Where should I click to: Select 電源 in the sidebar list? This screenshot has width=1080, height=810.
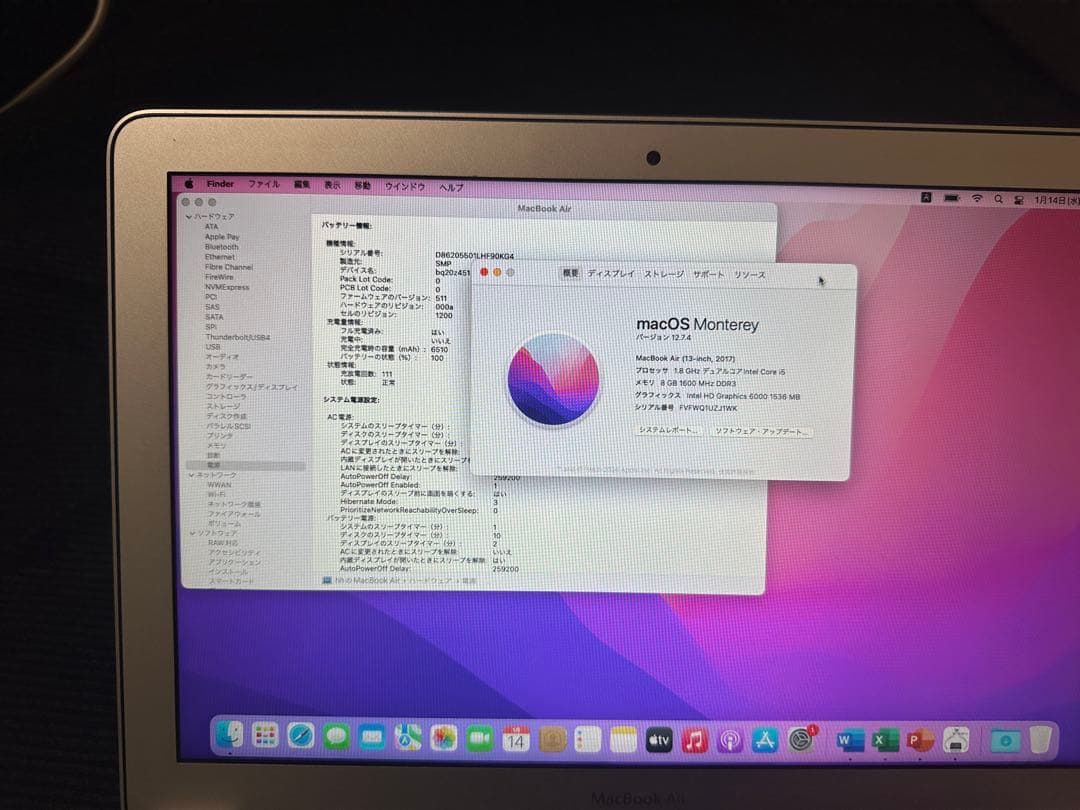216,462
